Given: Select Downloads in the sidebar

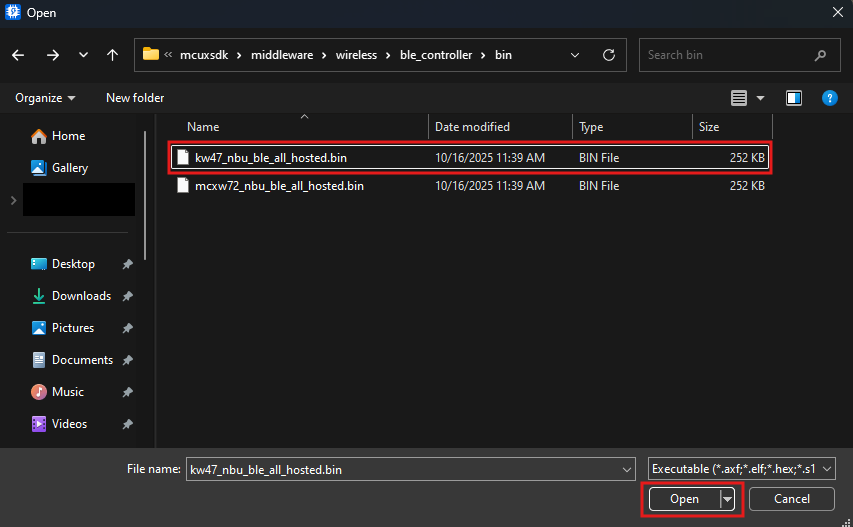Looking at the screenshot, I should pyautogui.click(x=81, y=296).
